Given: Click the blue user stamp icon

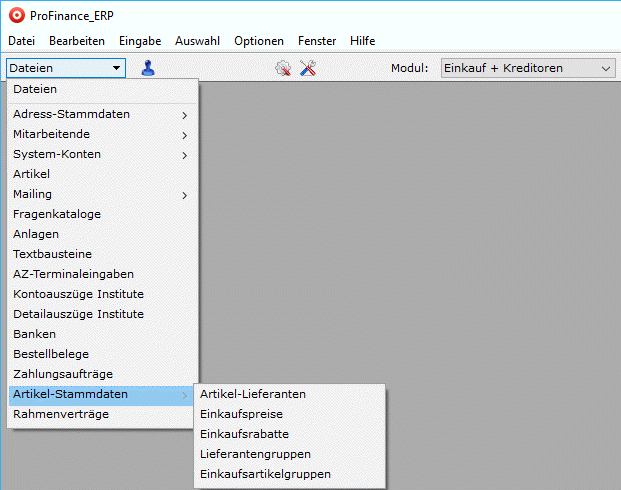Looking at the screenshot, I should click(148, 68).
